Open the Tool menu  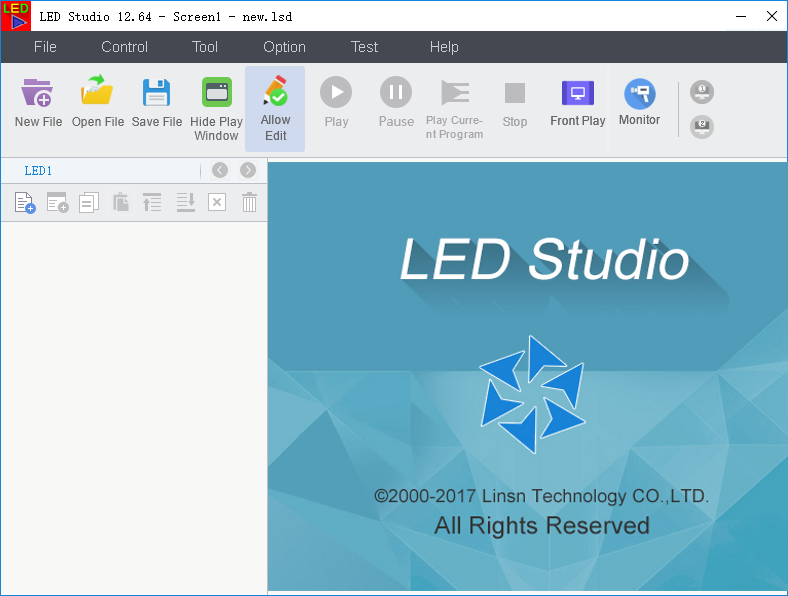205,47
